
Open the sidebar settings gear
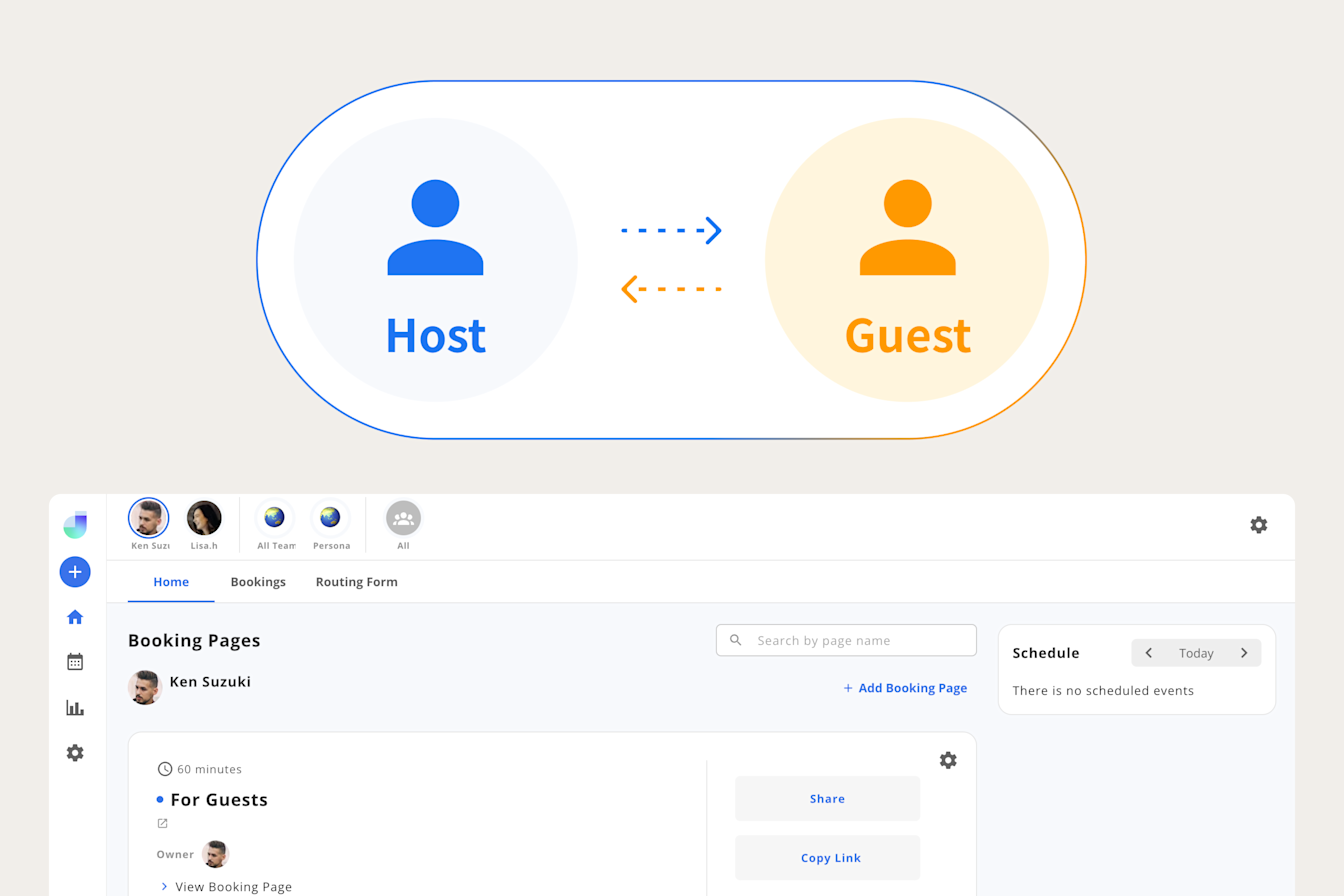75,753
